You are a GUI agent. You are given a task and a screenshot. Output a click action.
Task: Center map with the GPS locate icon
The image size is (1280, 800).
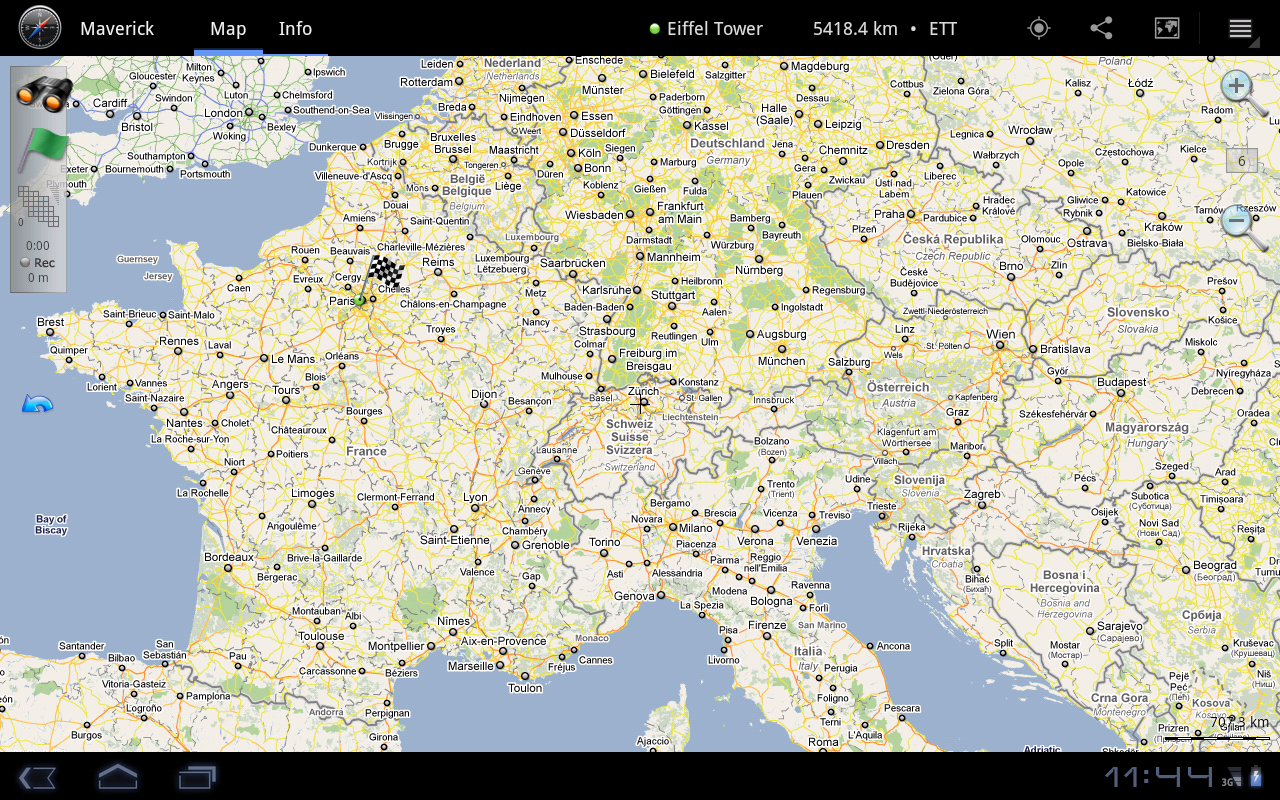tap(1037, 28)
